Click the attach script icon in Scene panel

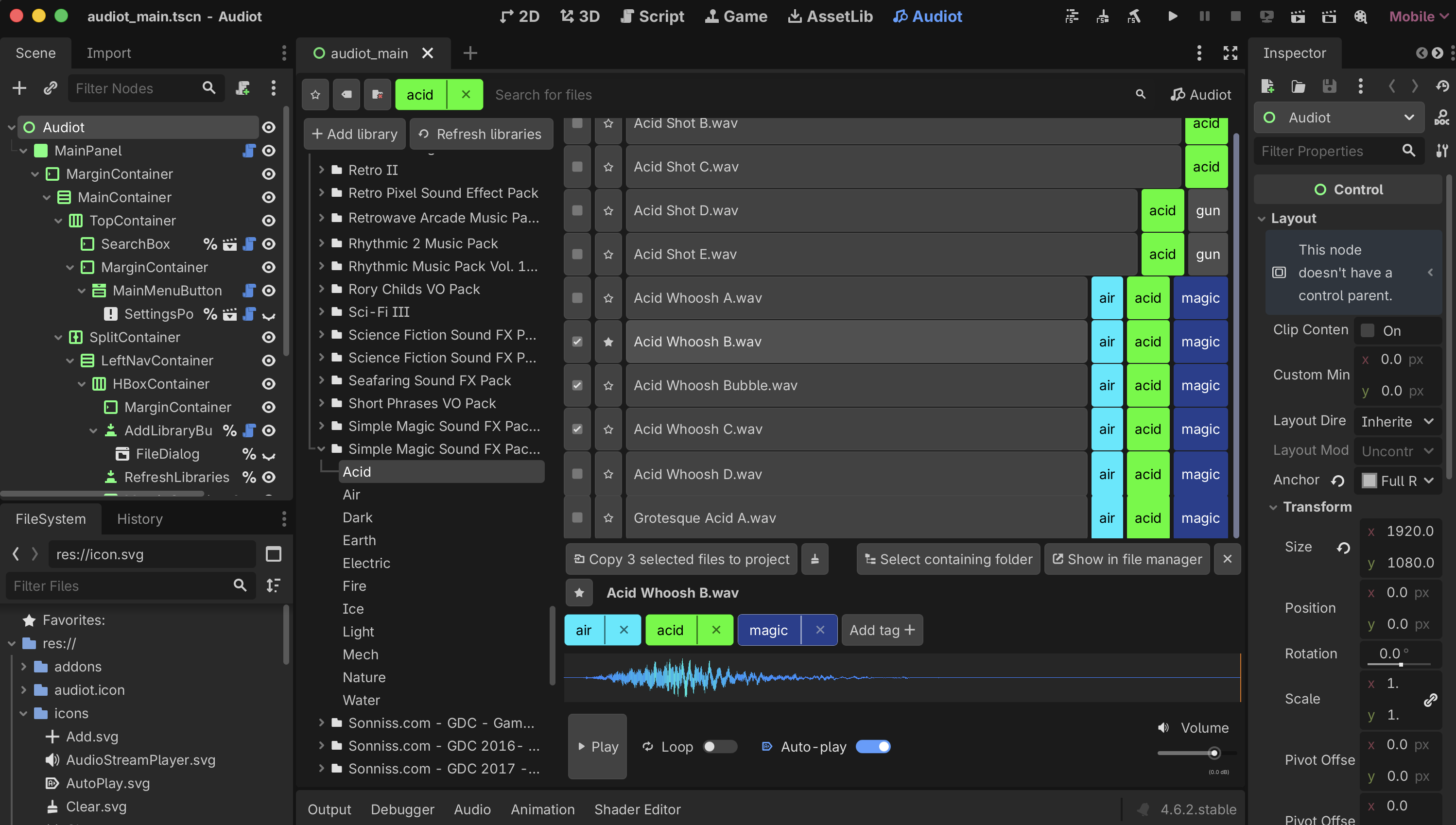click(x=243, y=88)
